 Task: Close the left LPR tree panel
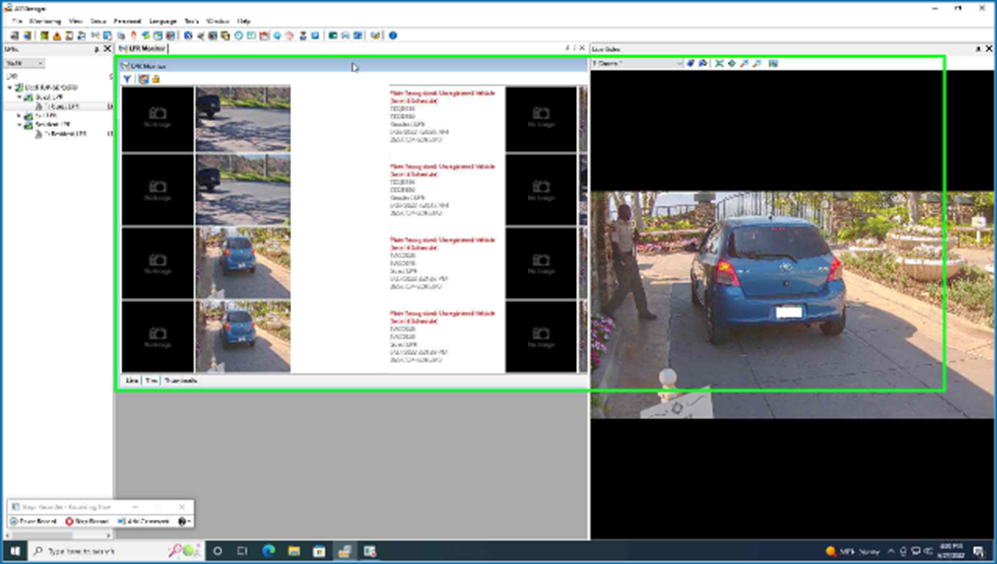108,48
